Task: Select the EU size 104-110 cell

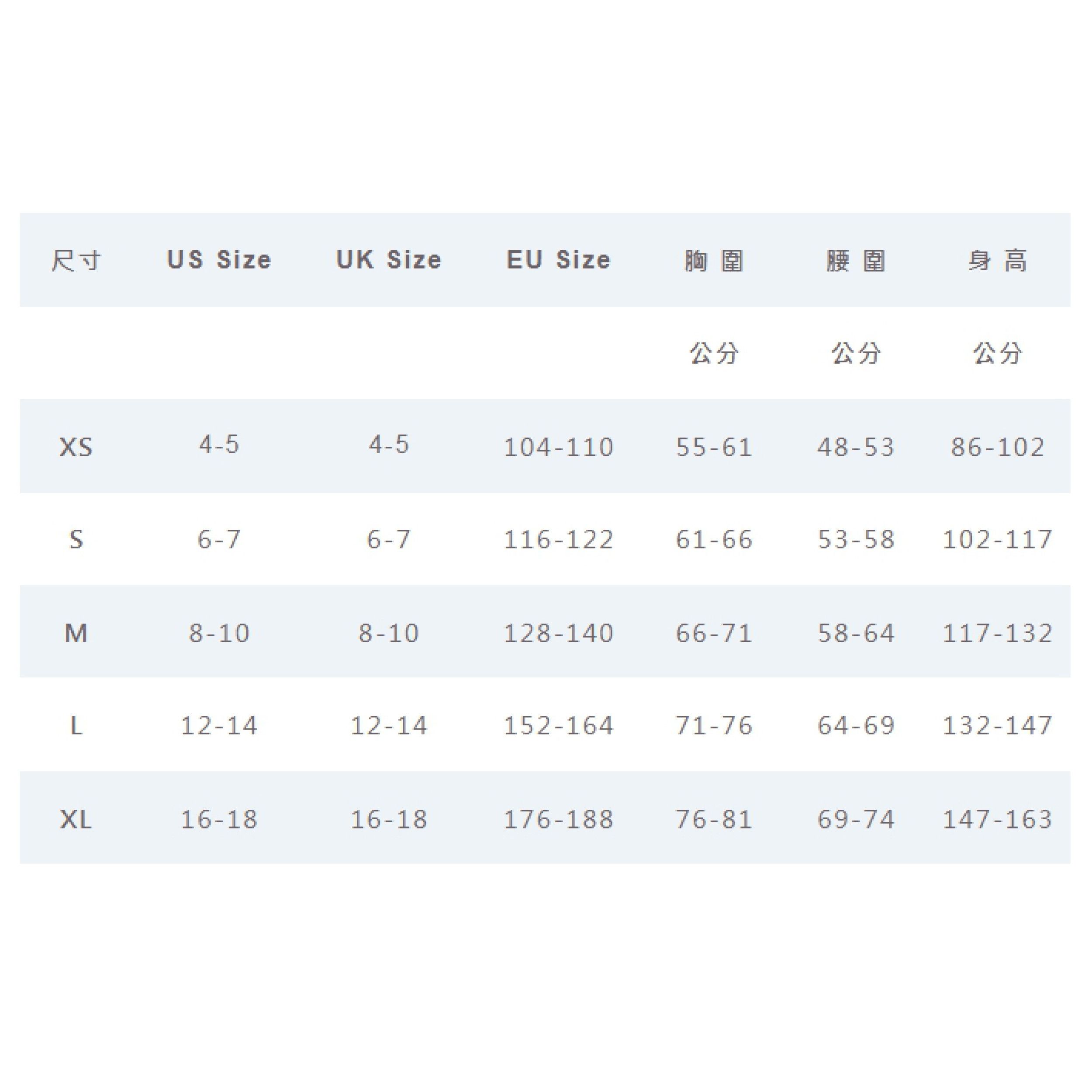Action: (x=558, y=447)
